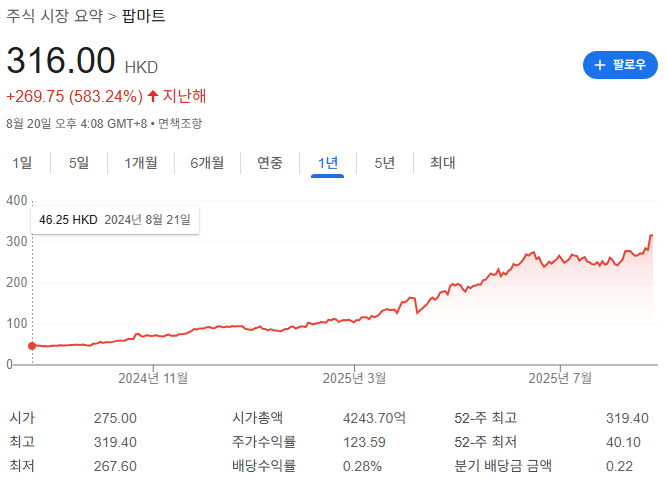Click the 316.00 current price text

61,60
